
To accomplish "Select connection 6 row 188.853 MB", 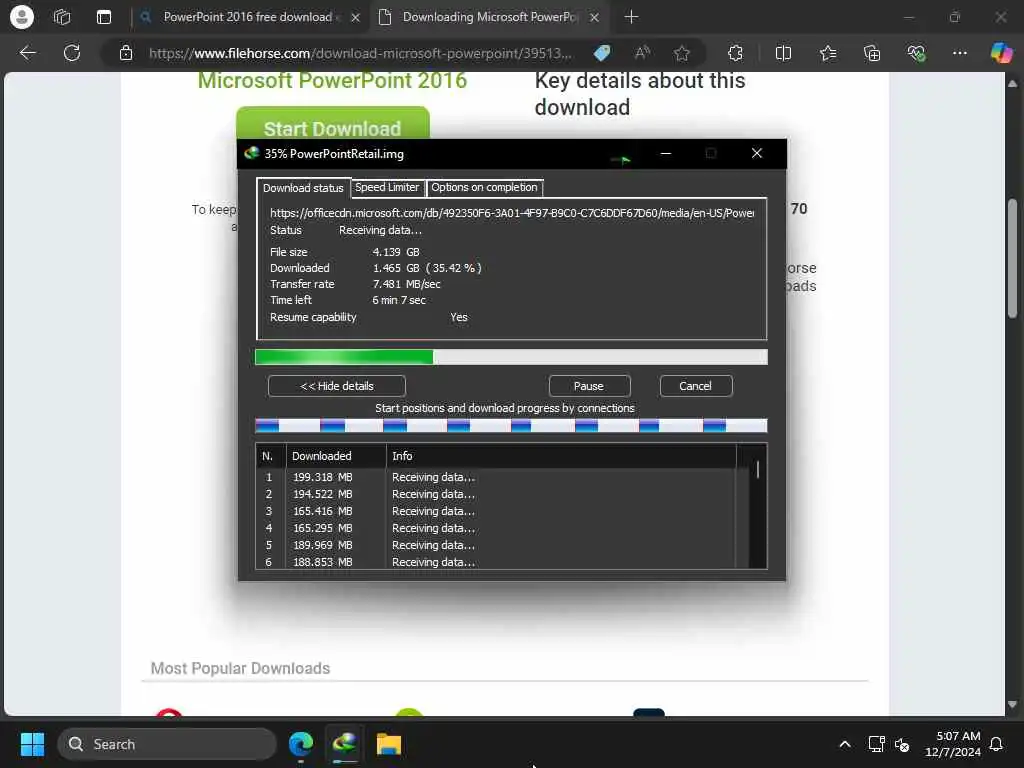I will (x=496, y=562).
